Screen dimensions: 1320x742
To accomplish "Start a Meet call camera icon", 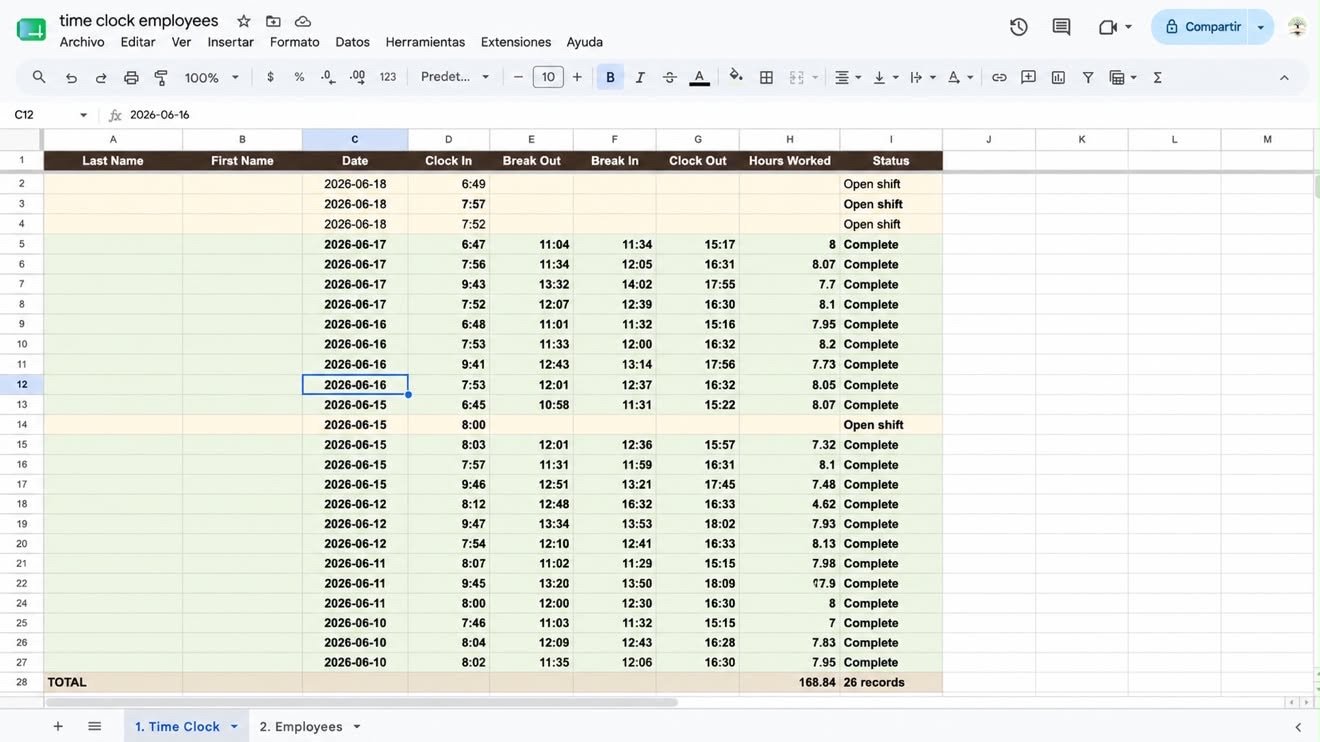I will (1108, 27).
